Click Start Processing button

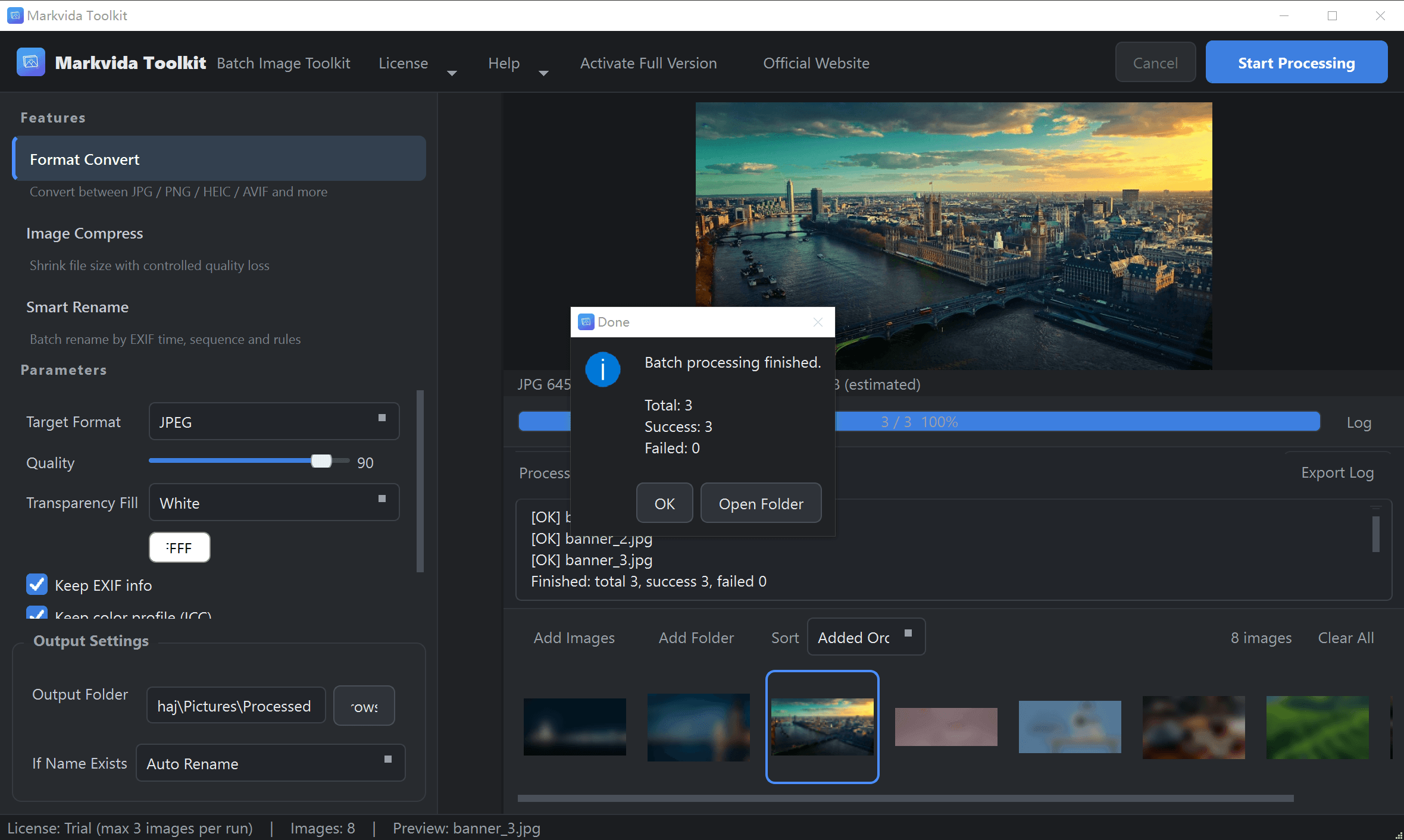pyautogui.click(x=1296, y=62)
